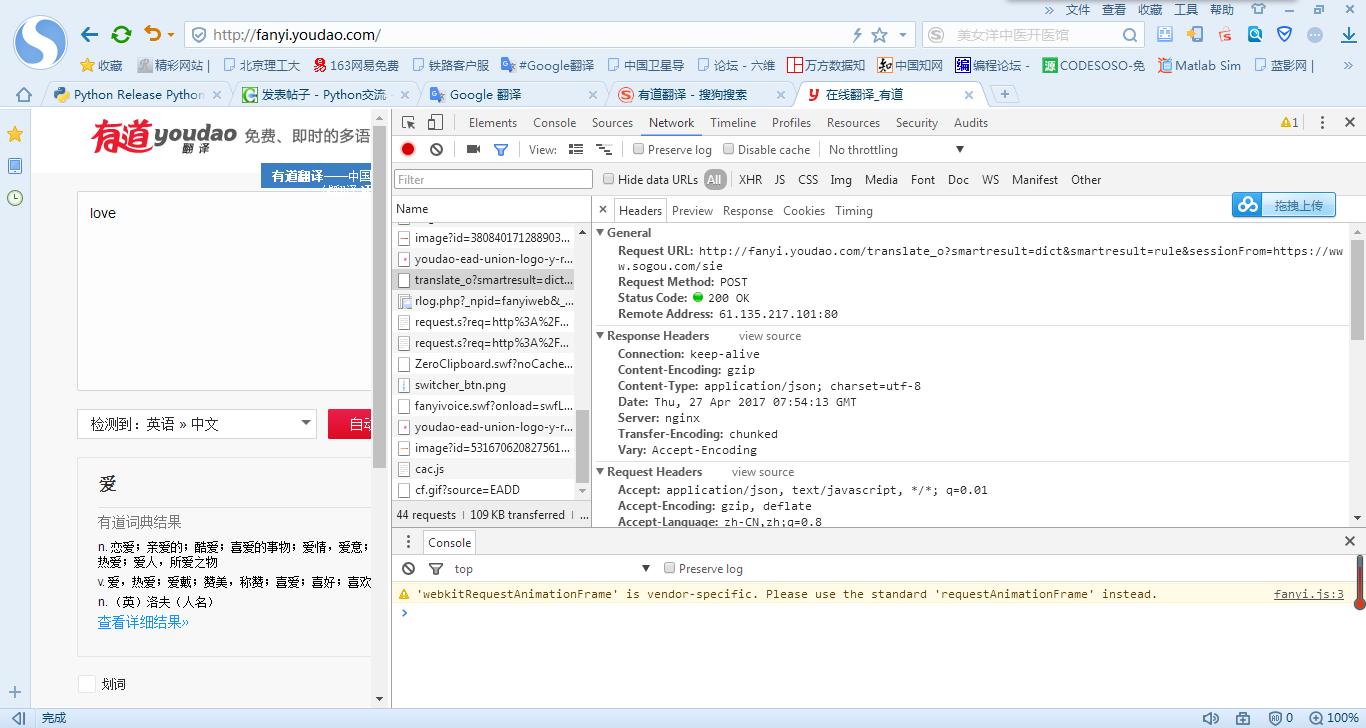
Task: Switch to the Preview tab
Action: 692,211
